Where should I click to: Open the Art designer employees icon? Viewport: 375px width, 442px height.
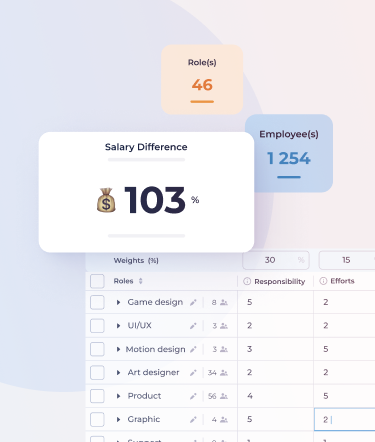[x=224, y=373]
